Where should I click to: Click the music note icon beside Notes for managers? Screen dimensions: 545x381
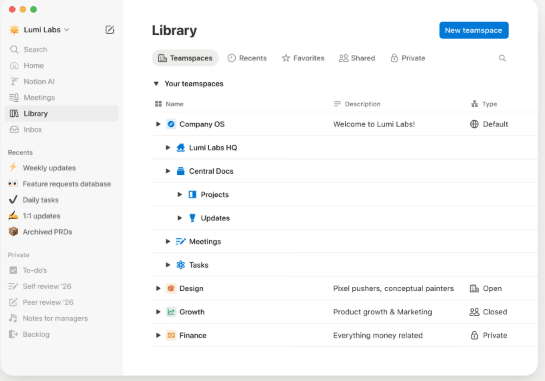pos(13,318)
